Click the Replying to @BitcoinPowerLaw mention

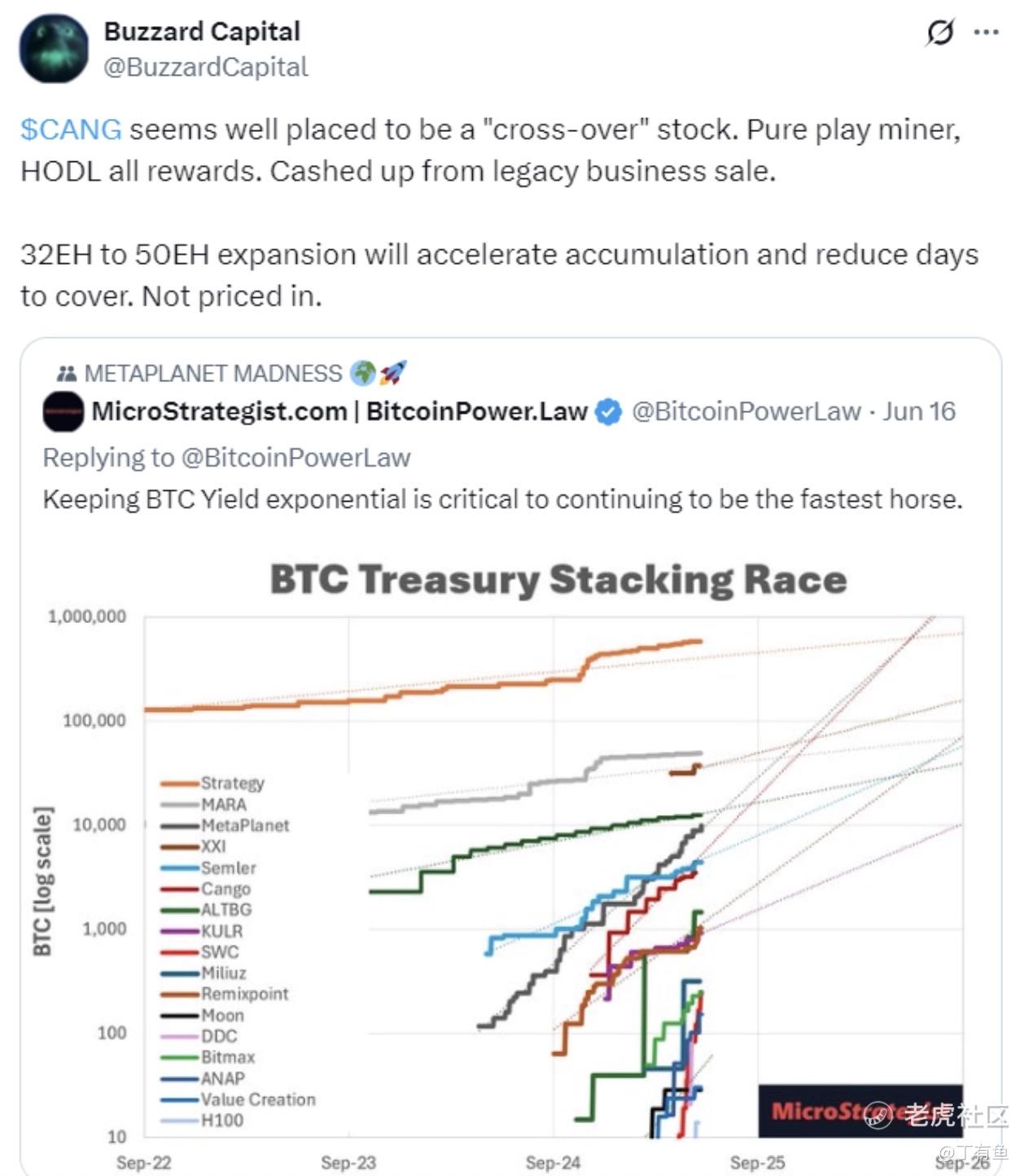[296, 458]
